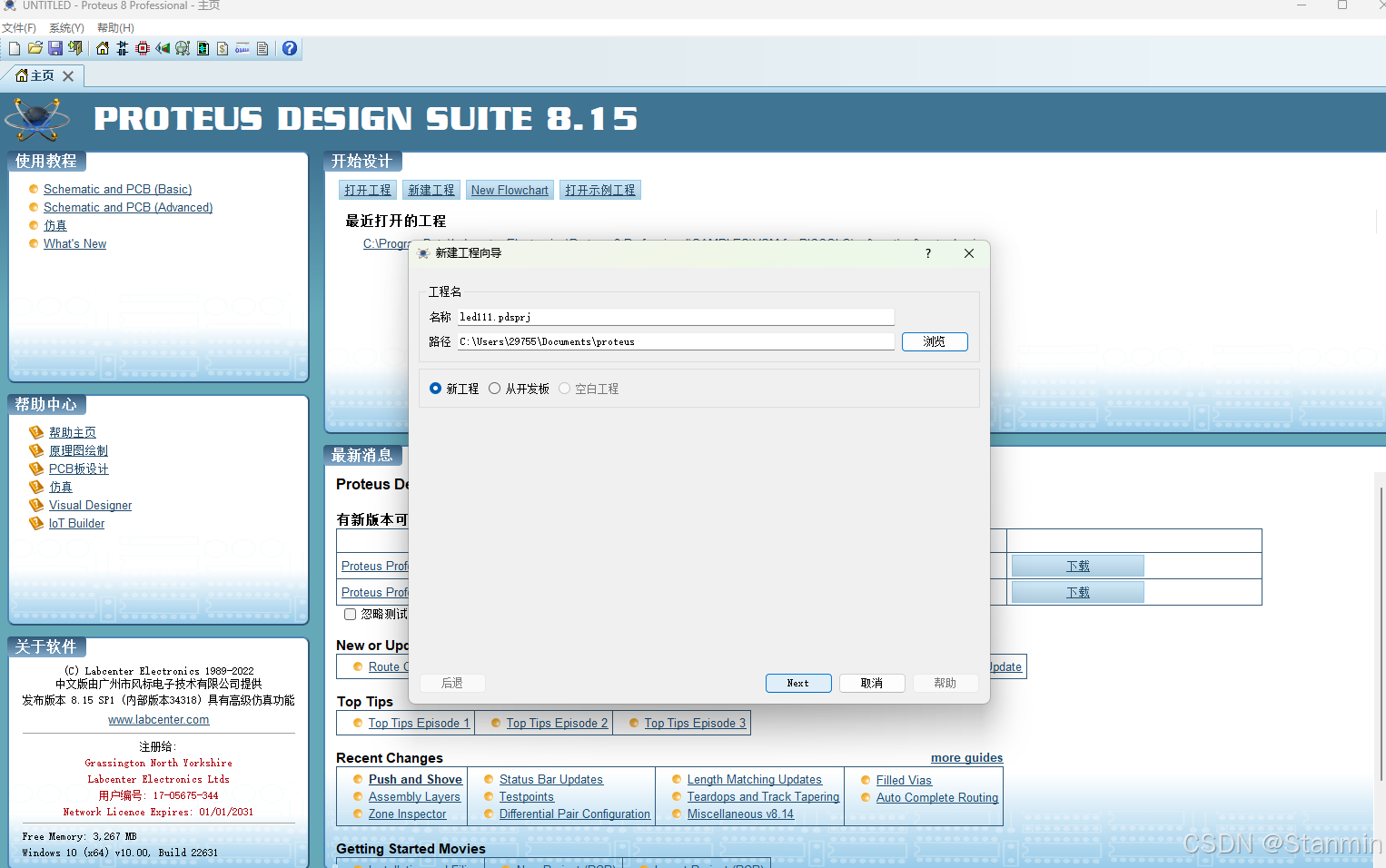Open the 系统(Y) menu

pos(66,28)
